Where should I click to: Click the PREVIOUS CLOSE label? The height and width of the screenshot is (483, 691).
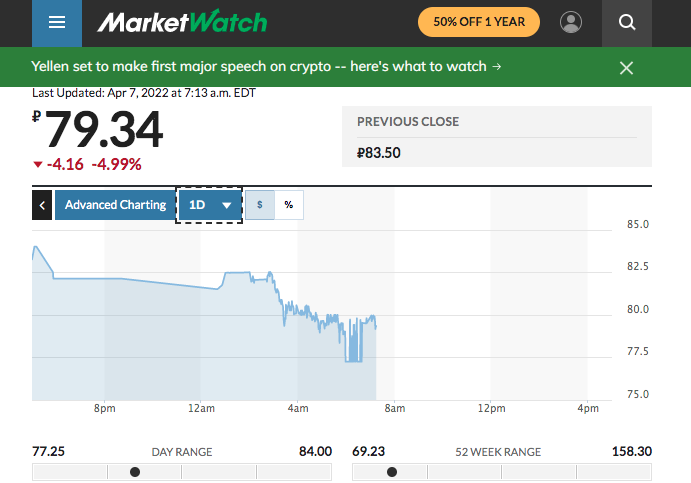pos(408,122)
